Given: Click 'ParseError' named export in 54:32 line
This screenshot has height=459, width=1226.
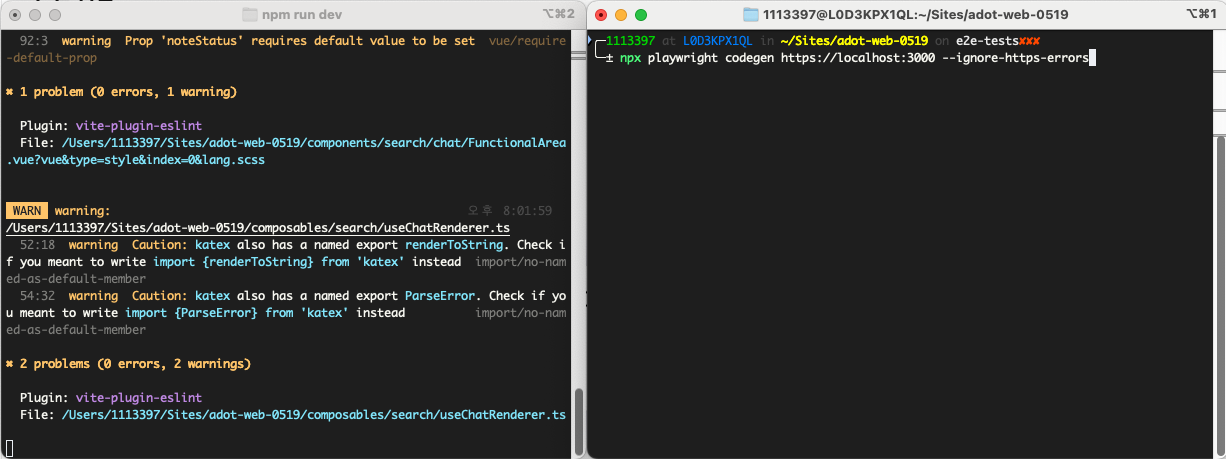Looking at the screenshot, I should point(440,296).
